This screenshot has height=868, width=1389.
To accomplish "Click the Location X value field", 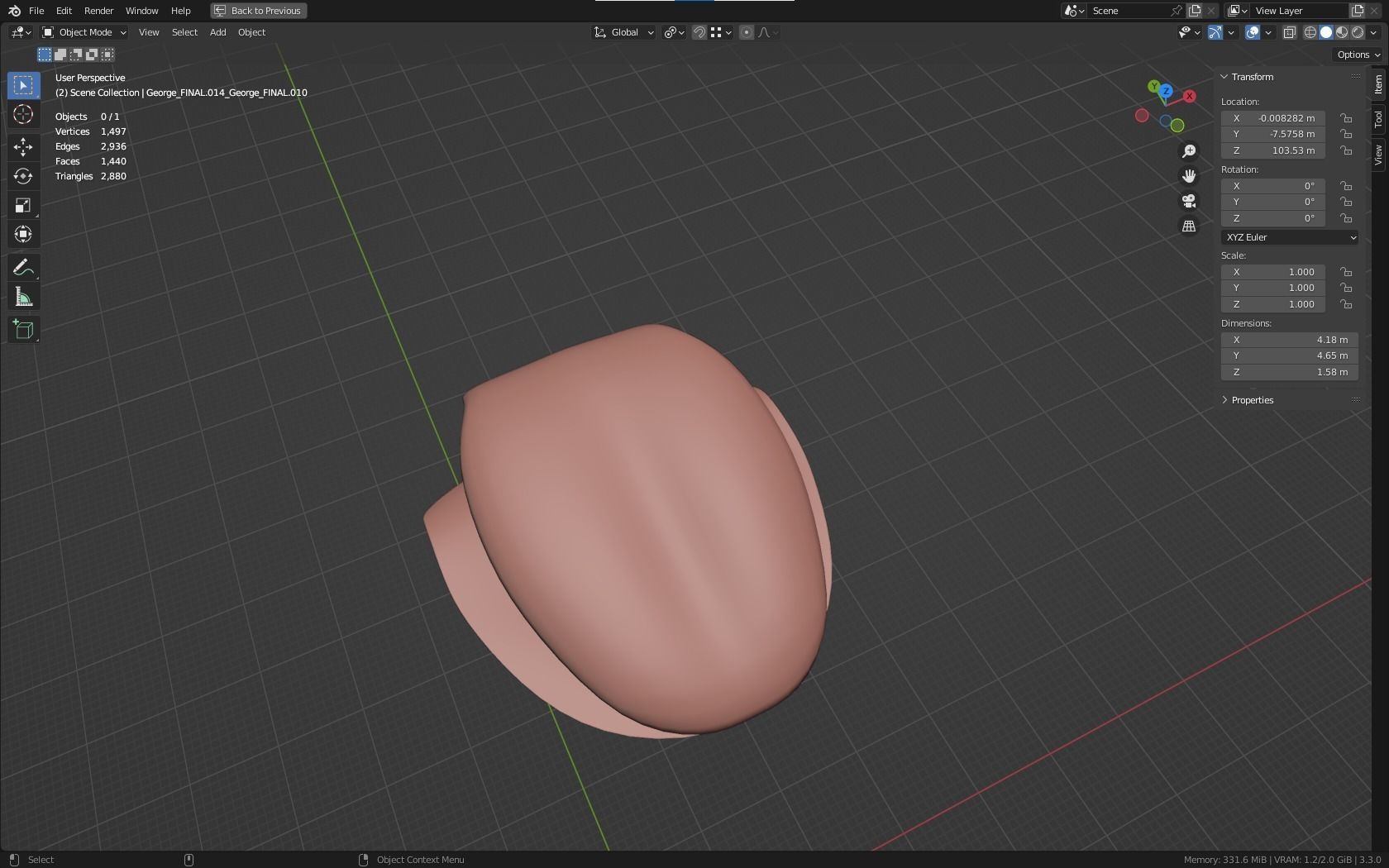I will coord(1273,118).
